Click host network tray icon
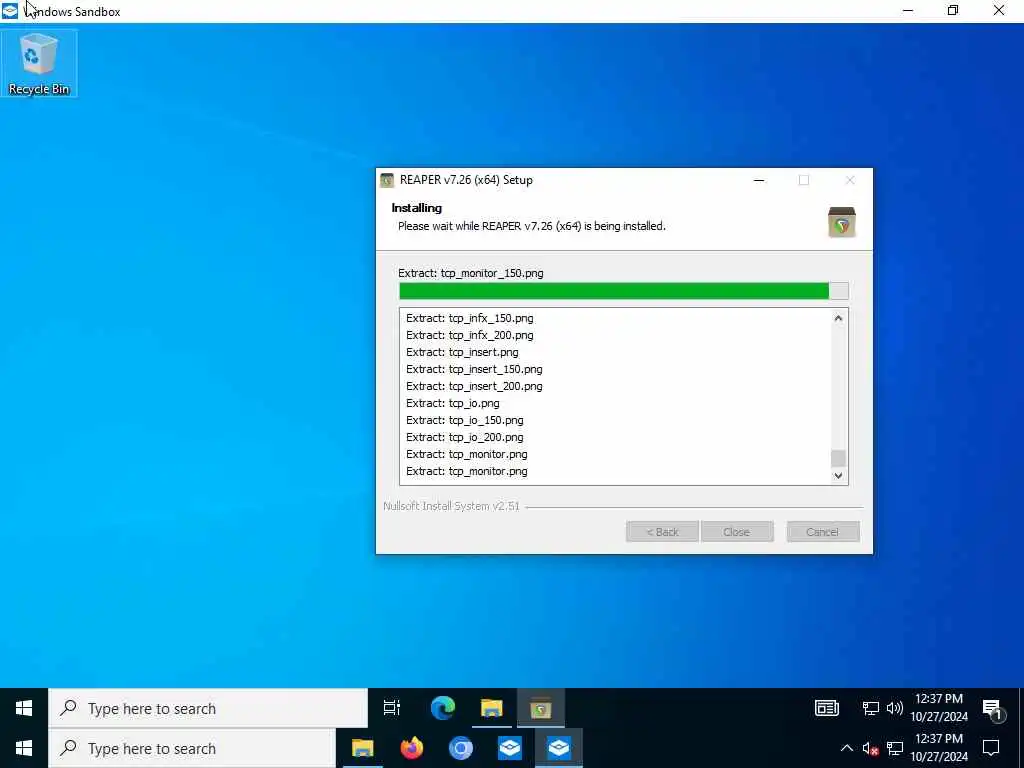The image size is (1024, 768). coord(895,748)
